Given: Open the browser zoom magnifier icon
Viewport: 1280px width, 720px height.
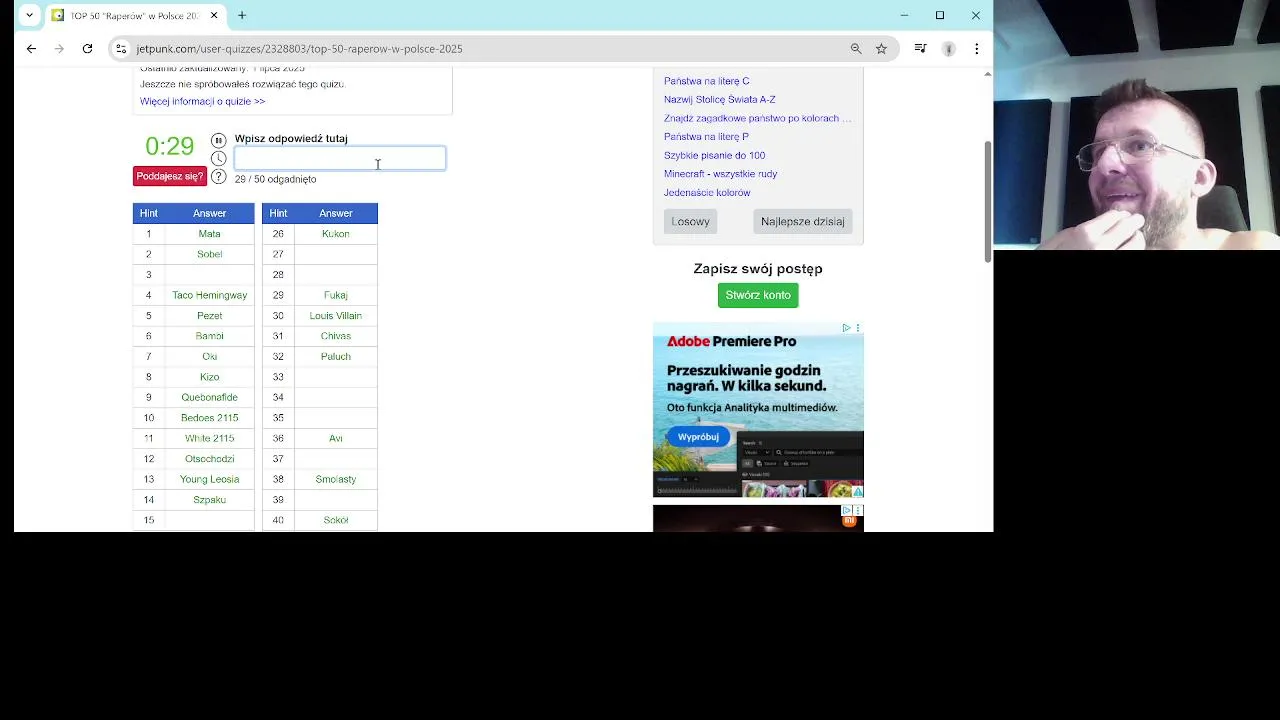Looking at the screenshot, I should [x=856, y=48].
